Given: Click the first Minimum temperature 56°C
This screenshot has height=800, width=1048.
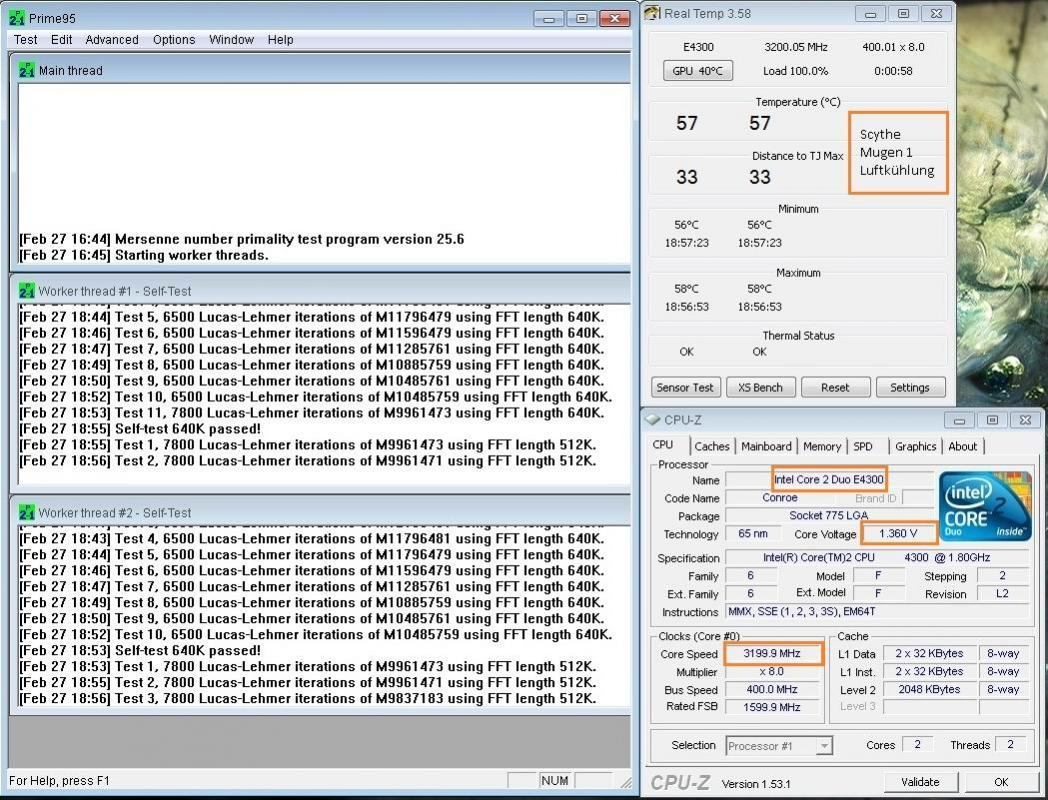Looking at the screenshot, I should (686, 225).
